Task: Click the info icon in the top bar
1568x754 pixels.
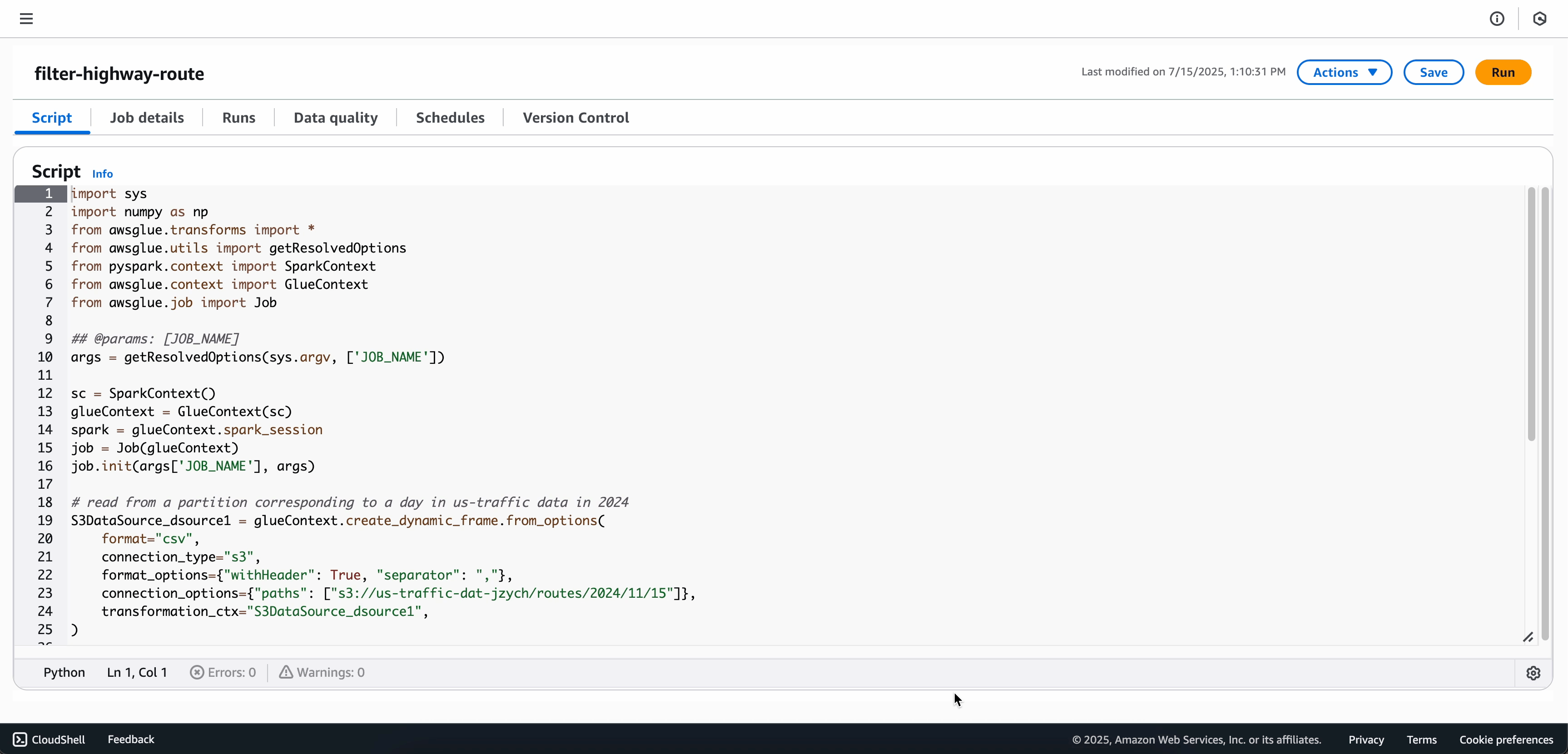Action: [x=1498, y=18]
